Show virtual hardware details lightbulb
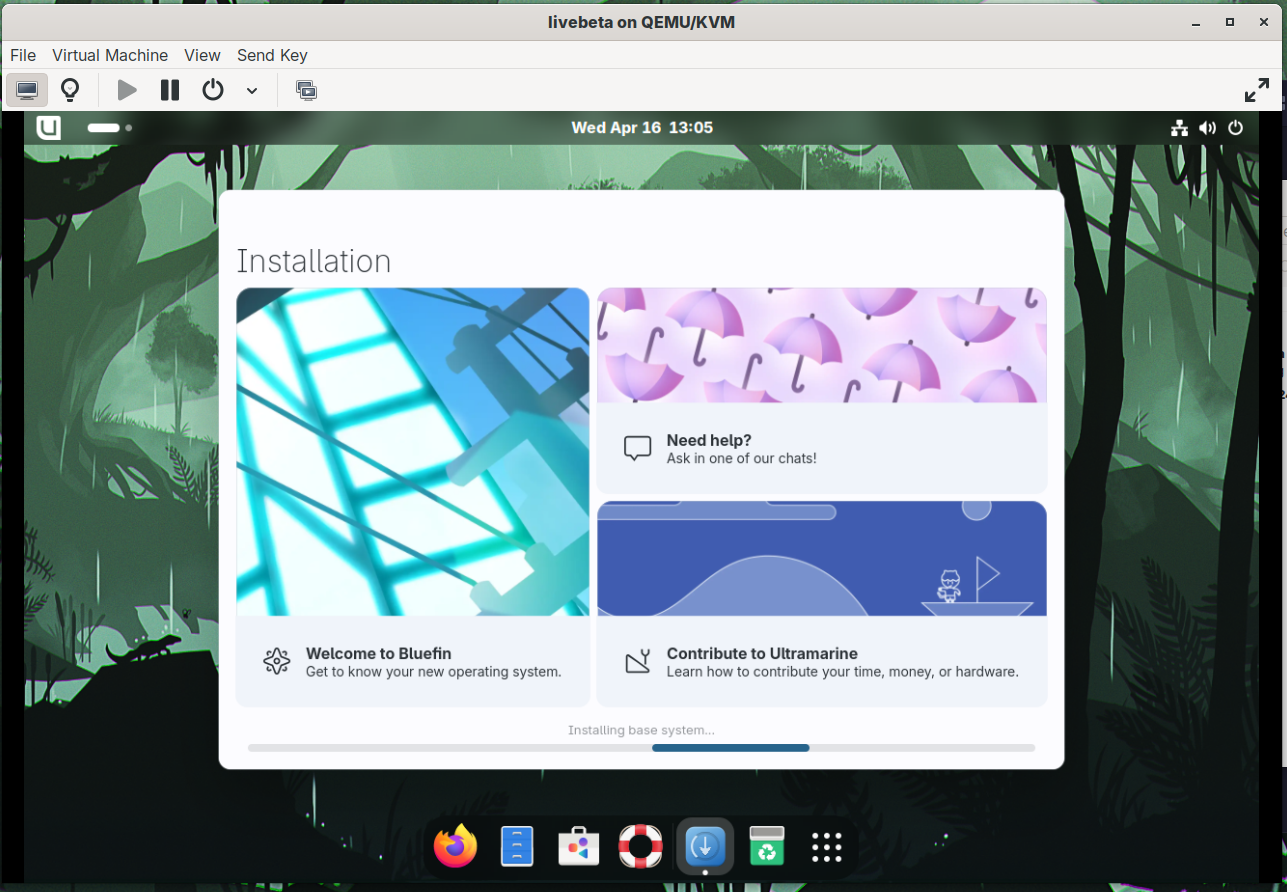 pyautogui.click(x=70, y=90)
